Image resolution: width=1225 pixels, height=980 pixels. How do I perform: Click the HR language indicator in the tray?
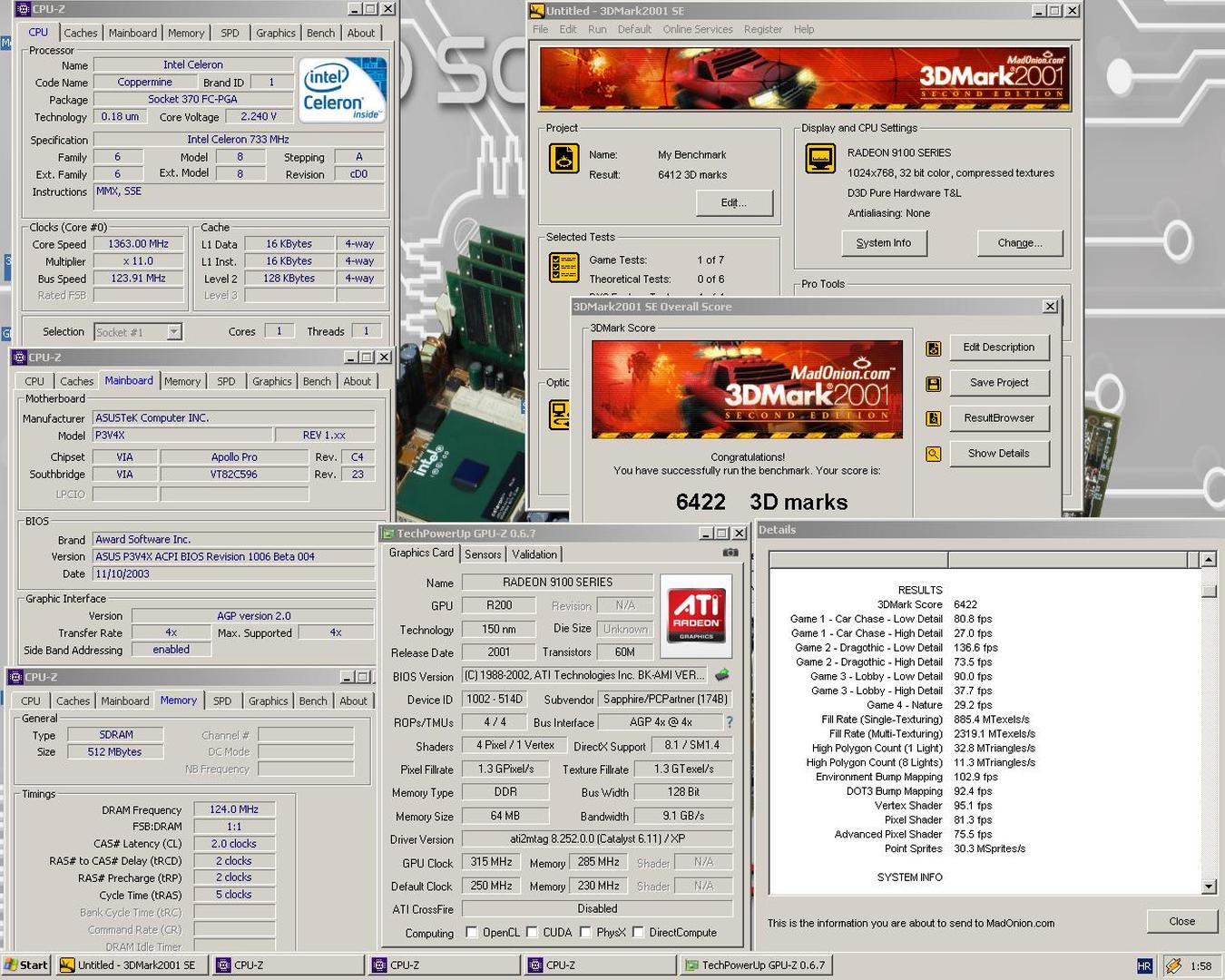1144,965
